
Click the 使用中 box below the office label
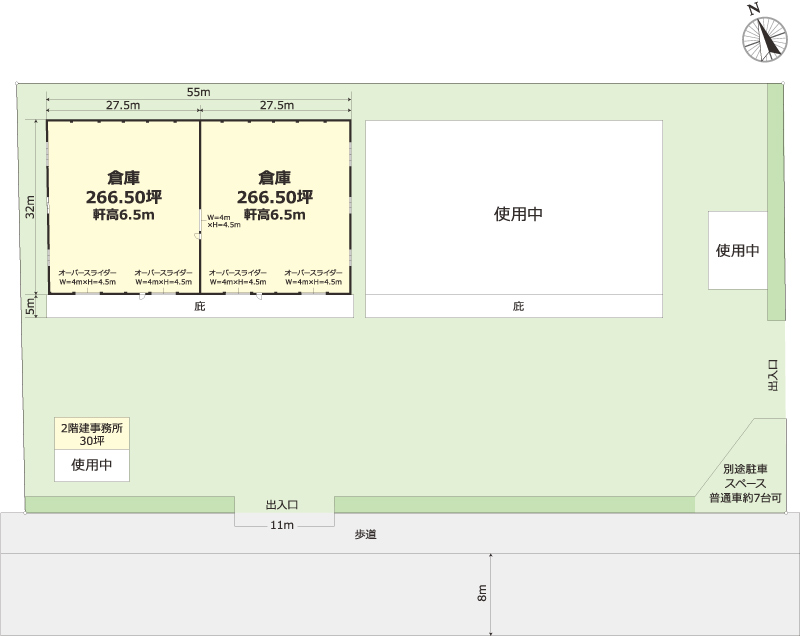[92, 465]
